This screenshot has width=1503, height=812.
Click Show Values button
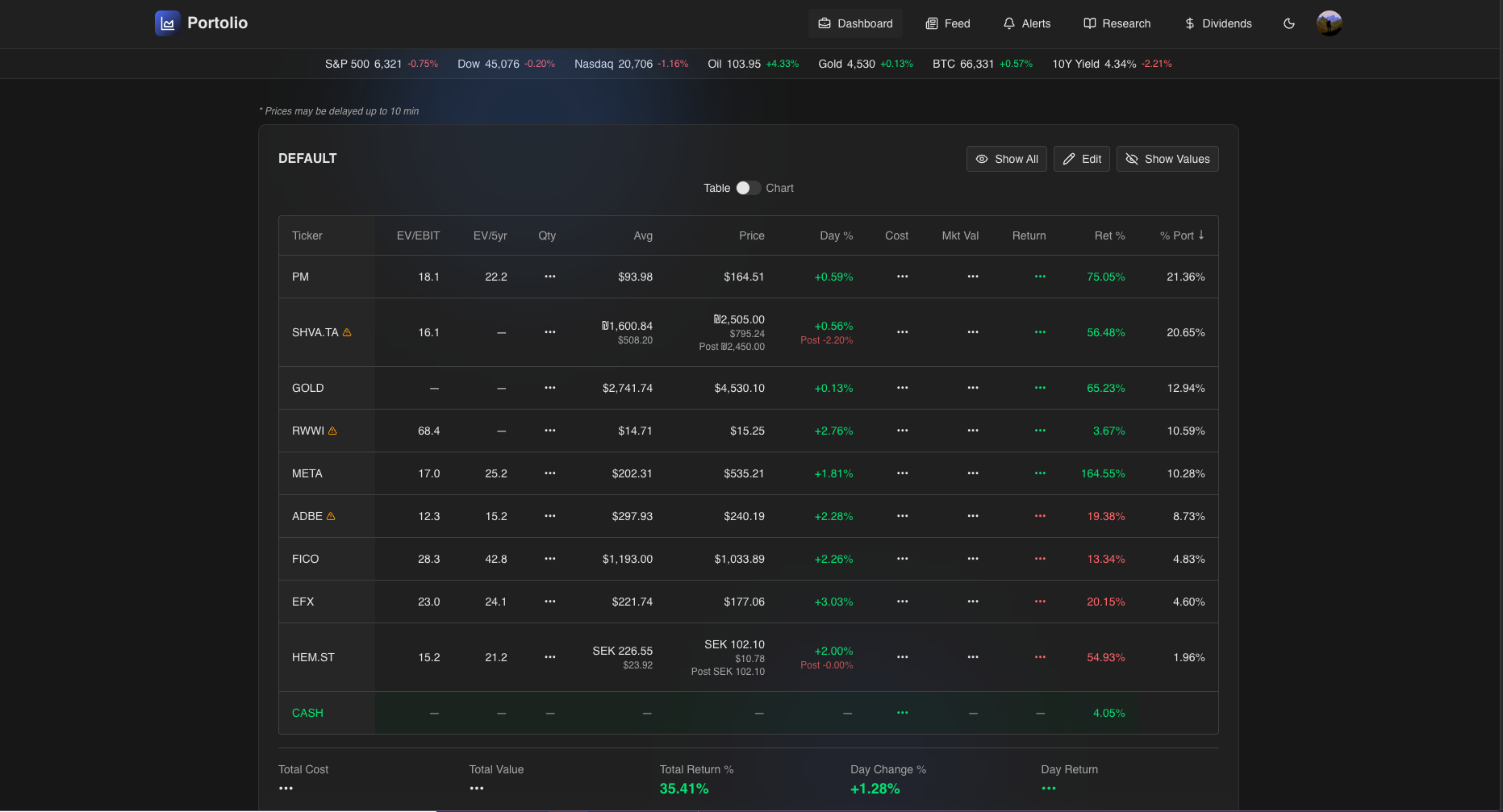tap(1167, 159)
